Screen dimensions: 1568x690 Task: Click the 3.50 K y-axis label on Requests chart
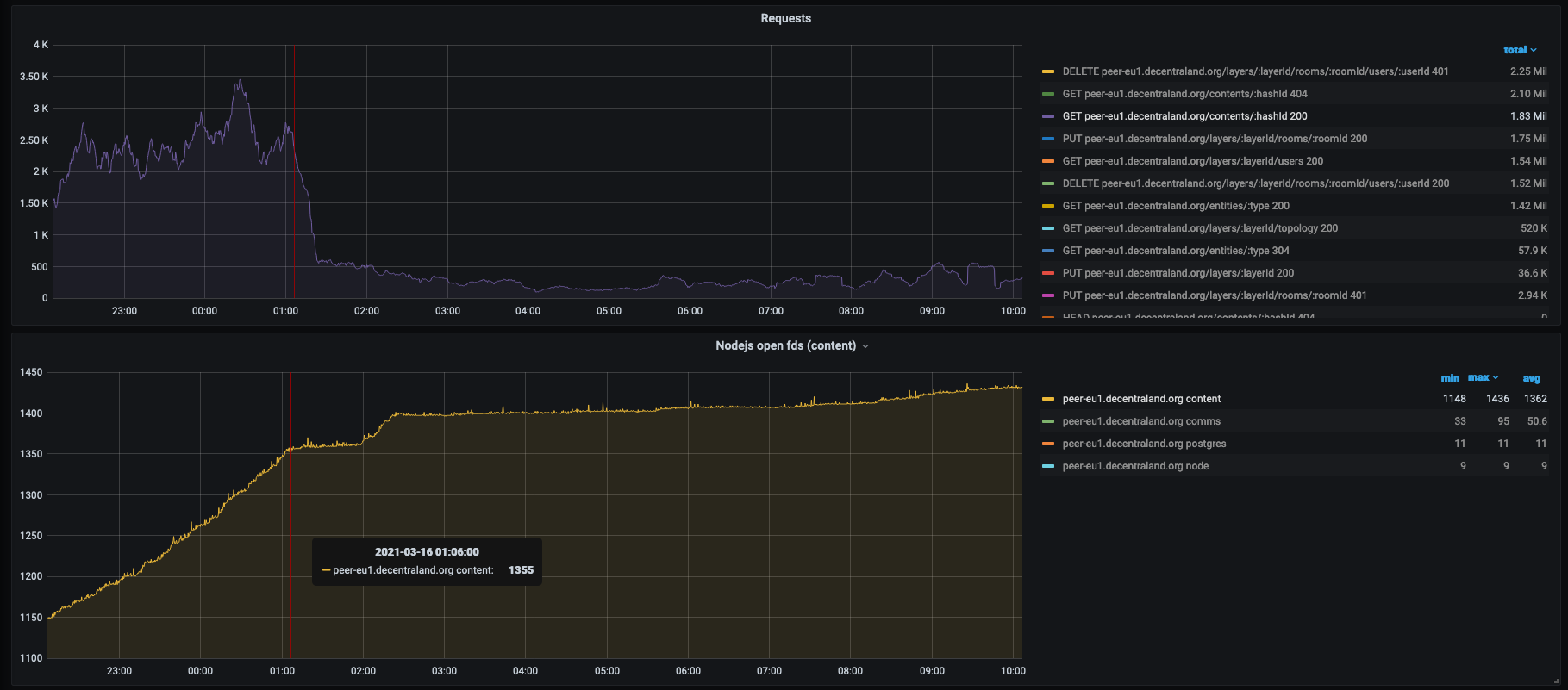pyautogui.click(x=34, y=77)
